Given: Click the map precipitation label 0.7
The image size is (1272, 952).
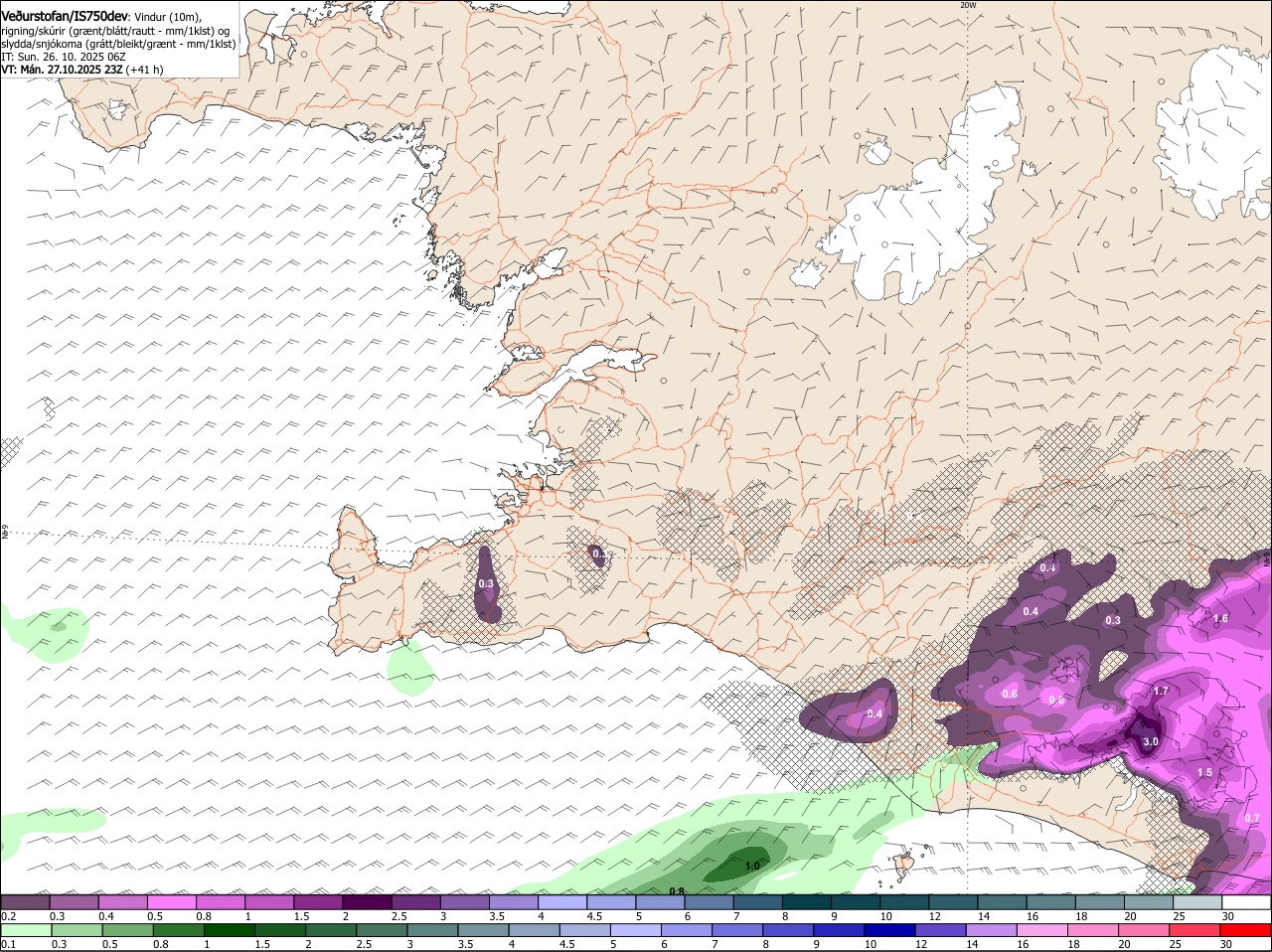Looking at the screenshot, I should (1252, 818).
